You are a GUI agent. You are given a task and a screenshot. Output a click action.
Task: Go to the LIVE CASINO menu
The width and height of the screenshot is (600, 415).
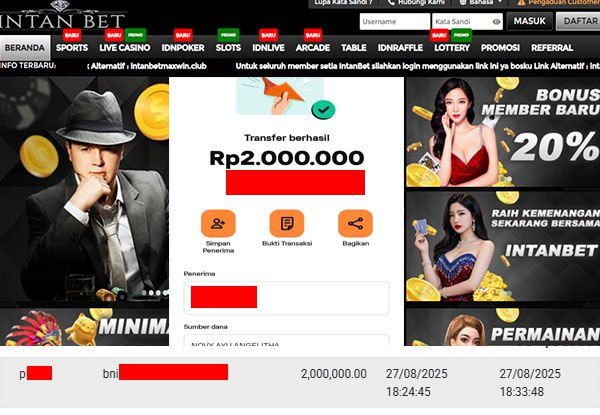tap(125, 47)
